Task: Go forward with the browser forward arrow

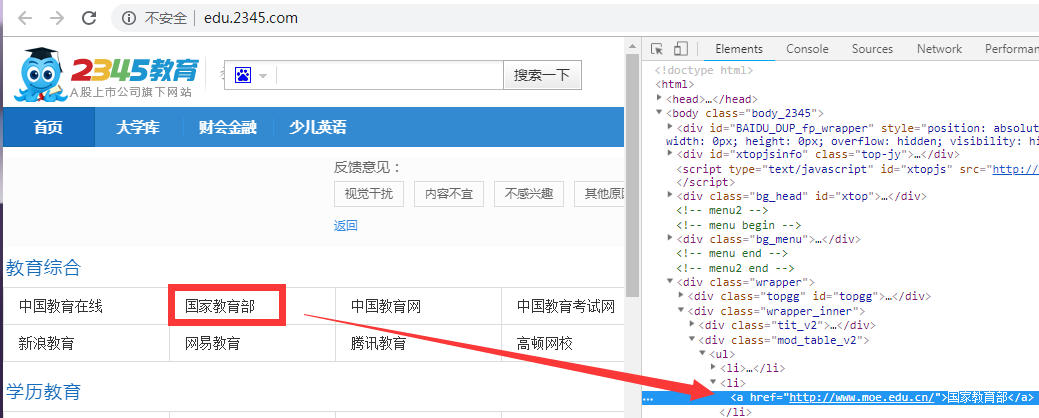Action: (x=57, y=19)
